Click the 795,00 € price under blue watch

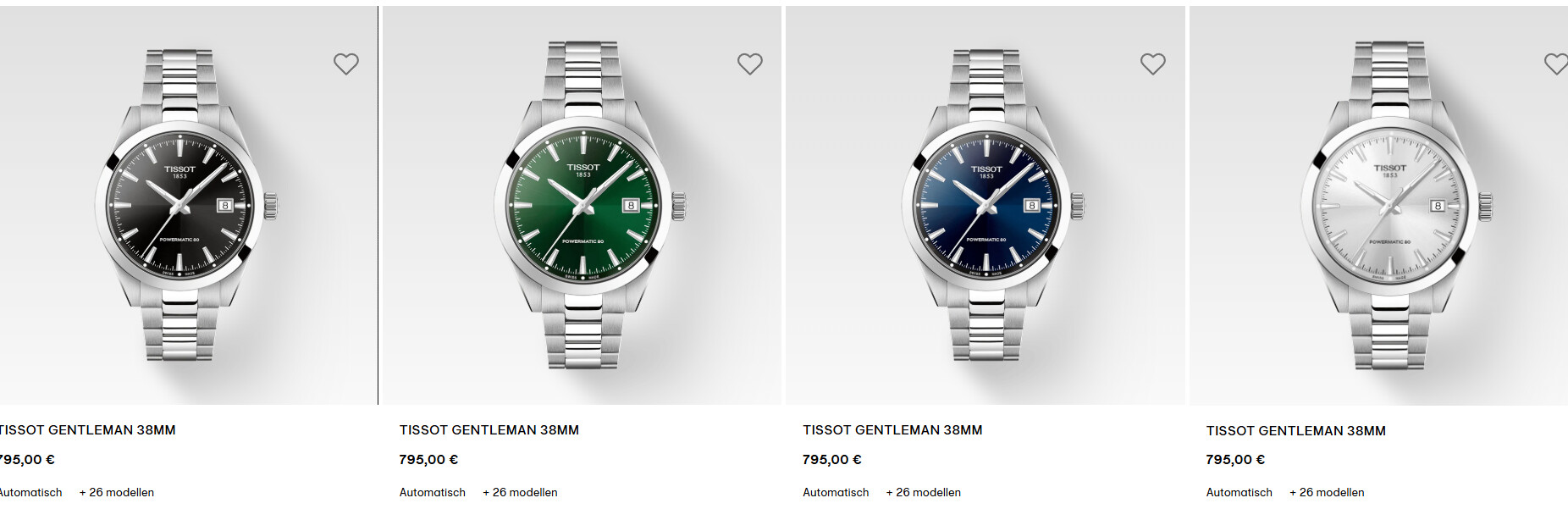click(832, 460)
